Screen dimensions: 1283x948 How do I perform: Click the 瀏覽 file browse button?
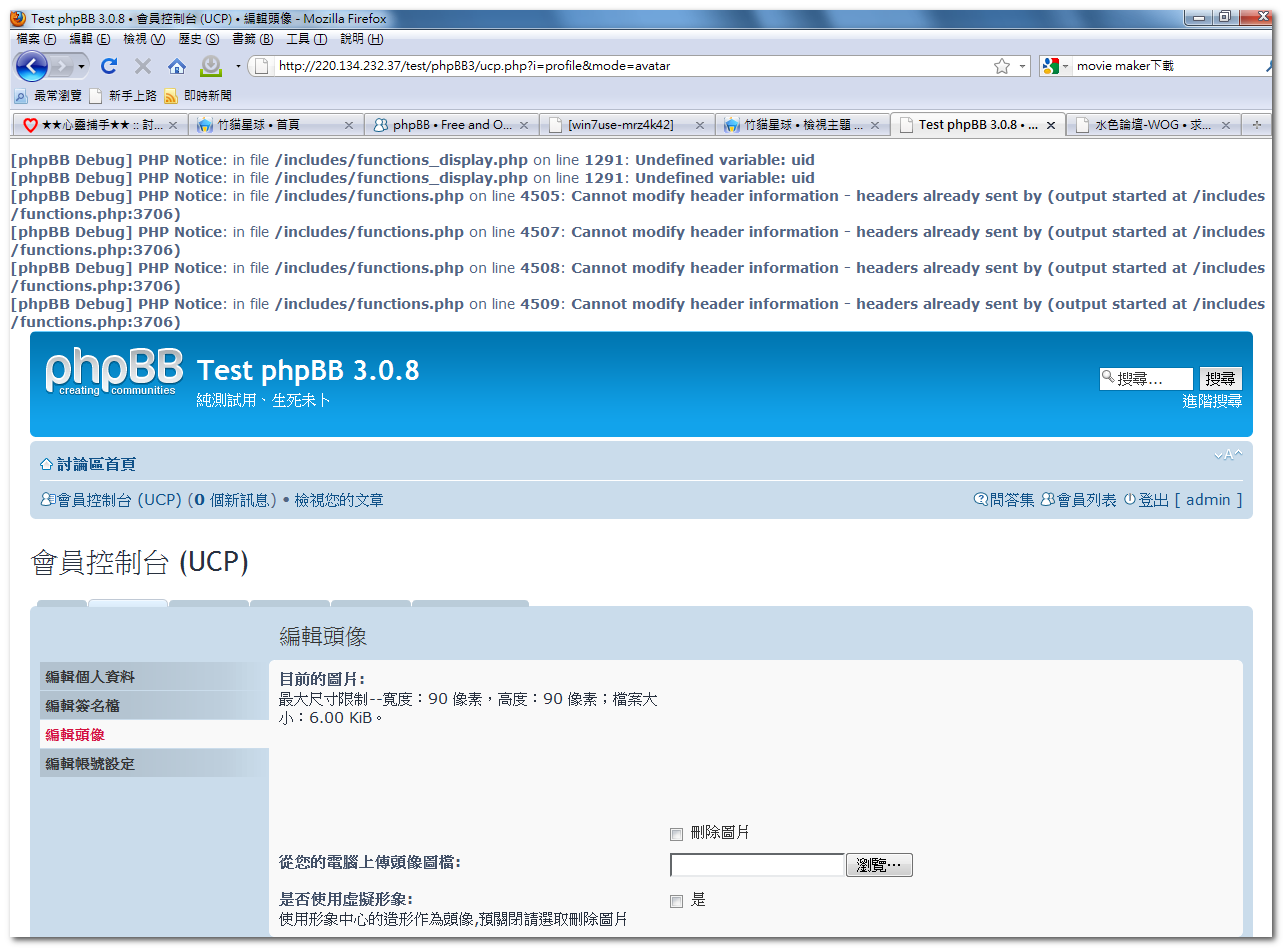pos(879,865)
